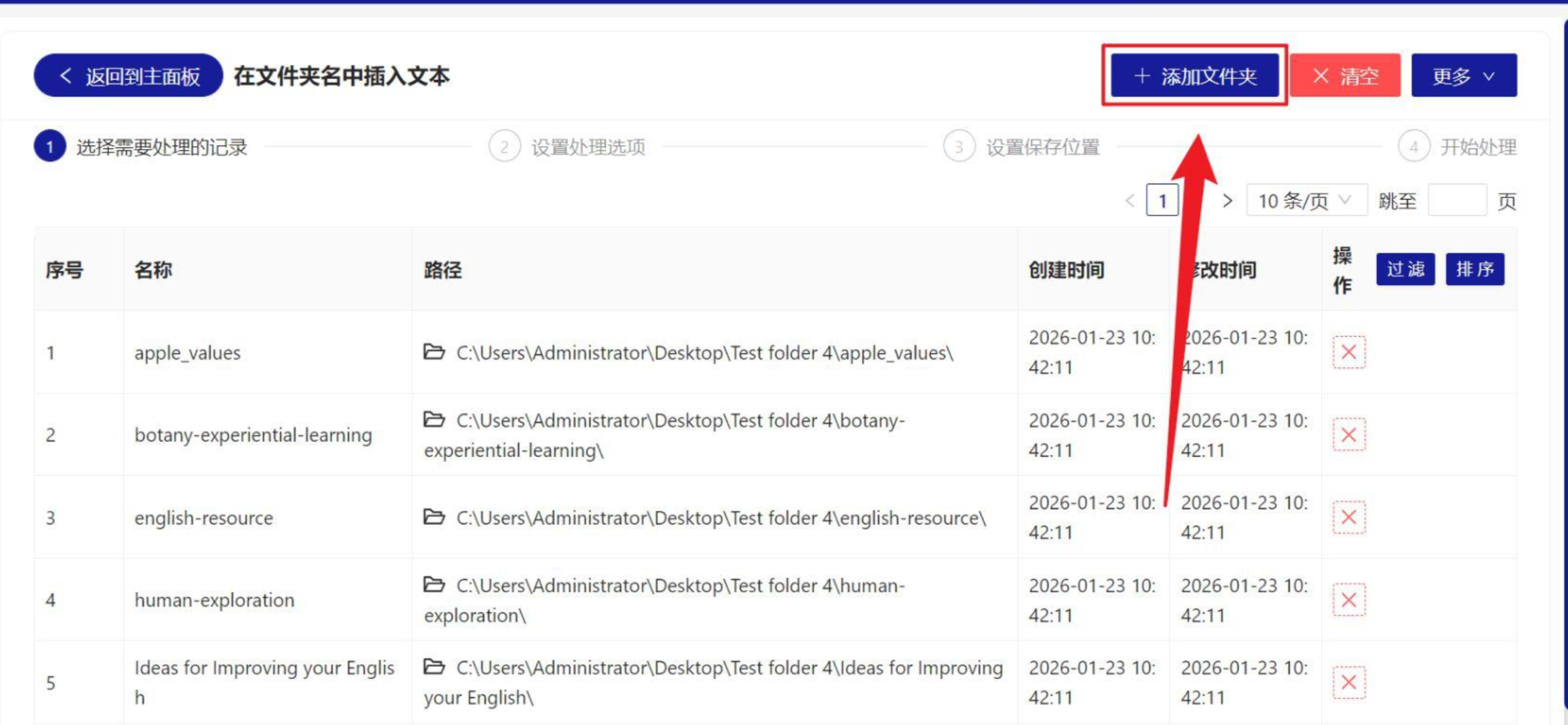Select page 1 in pagination
This screenshot has width=1568, height=725.
point(1162,201)
